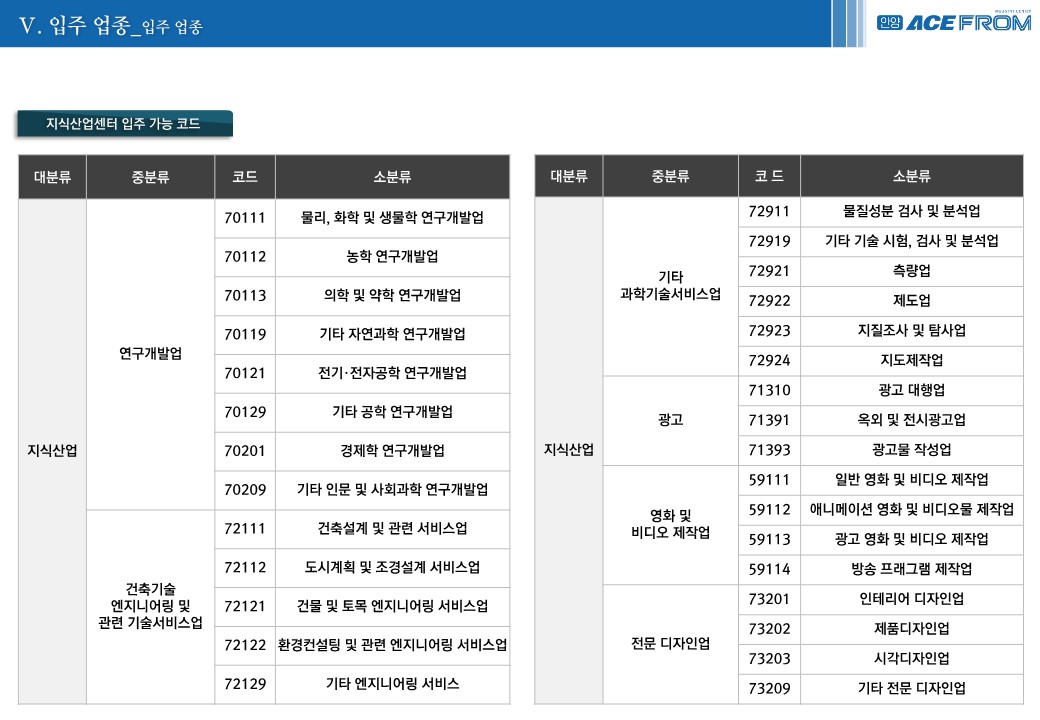Select the 경제학 연구개발업 entry
The image size is (1040, 720).
[x=392, y=451]
